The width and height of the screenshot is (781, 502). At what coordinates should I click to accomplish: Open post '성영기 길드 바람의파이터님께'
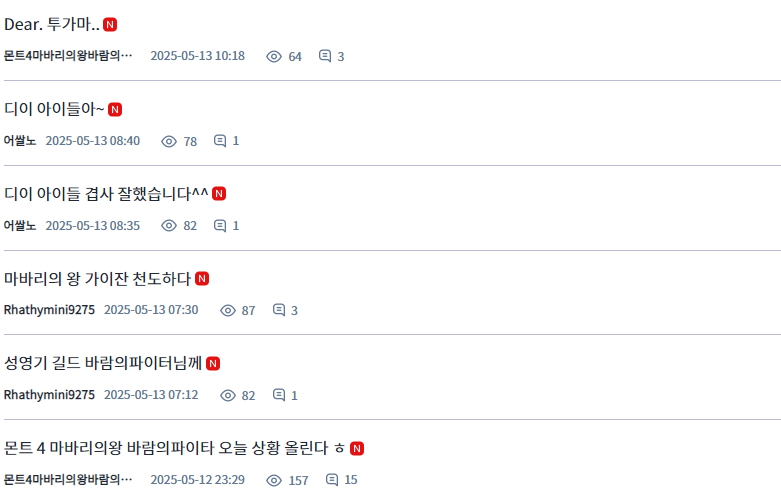coord(103,363)
